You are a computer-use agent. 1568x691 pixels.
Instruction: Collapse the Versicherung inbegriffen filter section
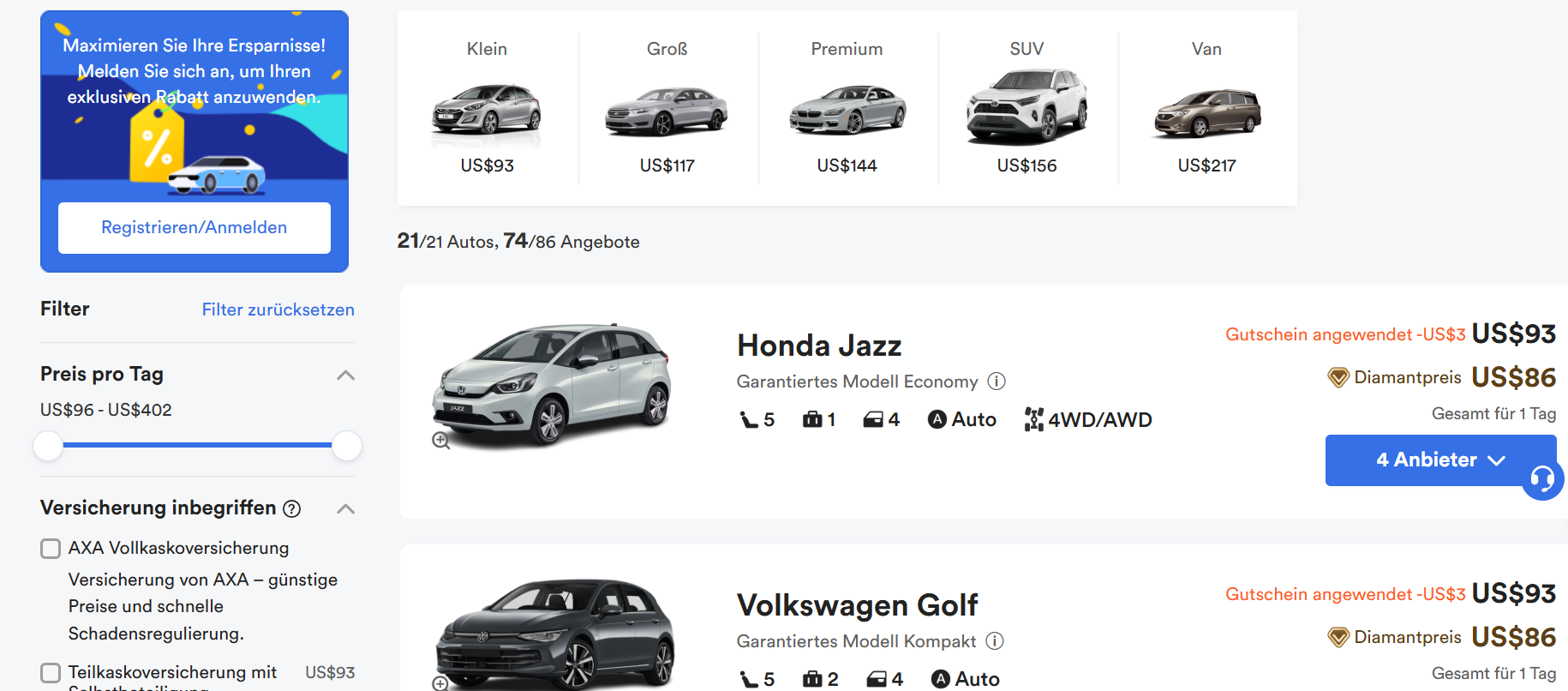point(345,508)
